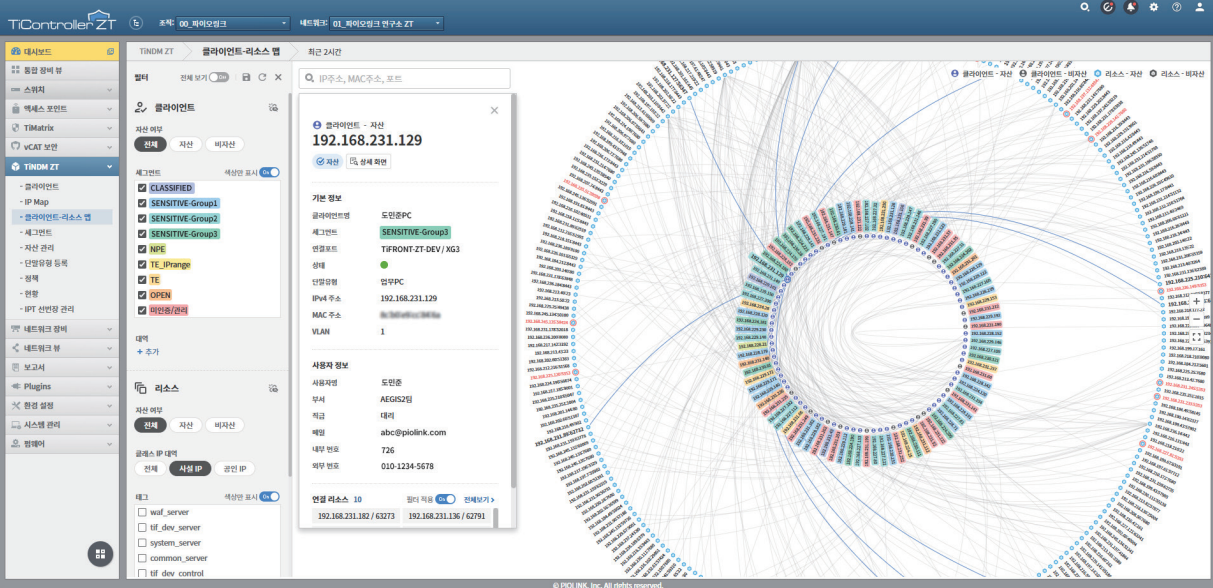Image resolution: width=1213 pixels, height=588 pixels.
Task: Open the user profile icon
Action: coord(1200,7)
